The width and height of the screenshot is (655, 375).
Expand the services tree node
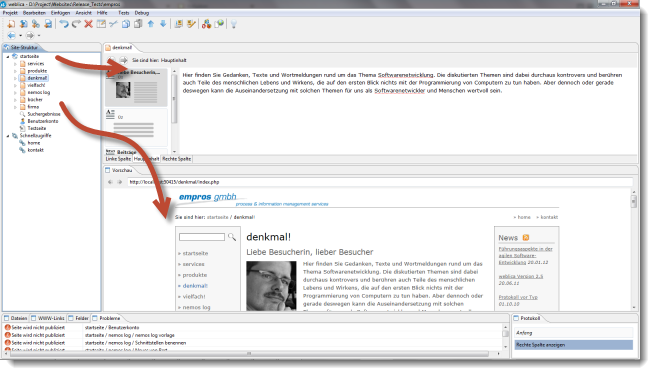coord(15,64)
